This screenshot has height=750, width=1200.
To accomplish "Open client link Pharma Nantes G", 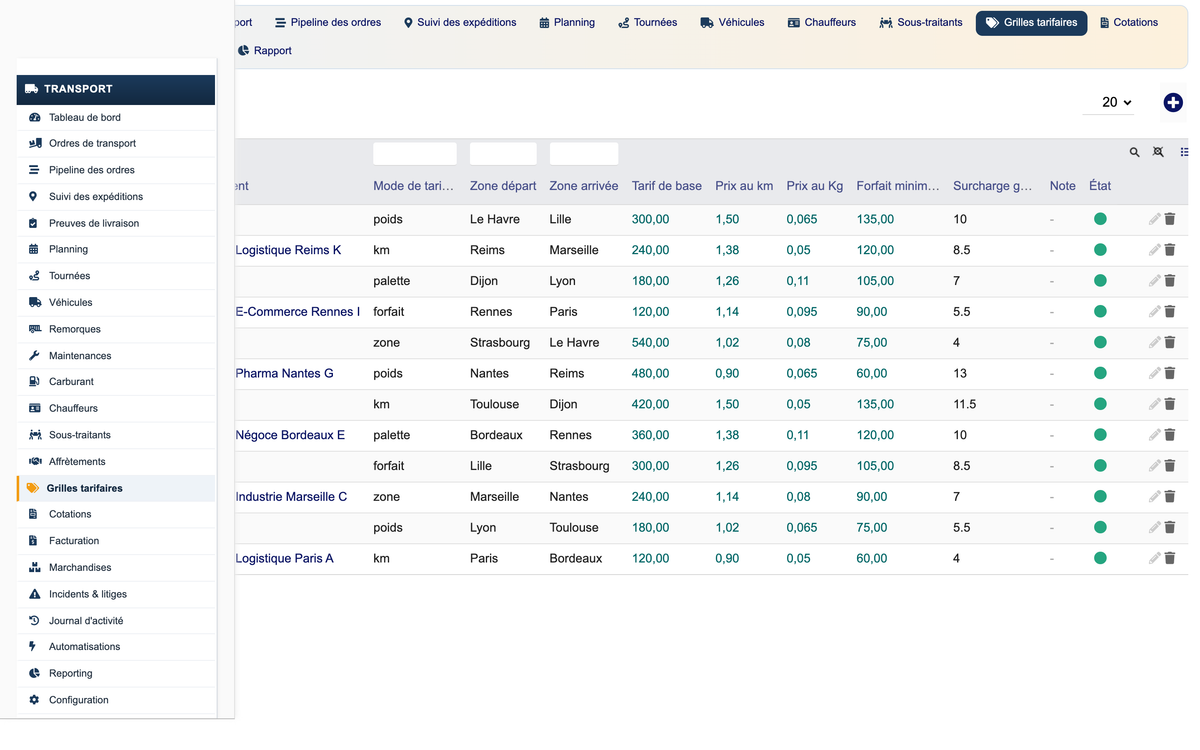I will 285,373.
